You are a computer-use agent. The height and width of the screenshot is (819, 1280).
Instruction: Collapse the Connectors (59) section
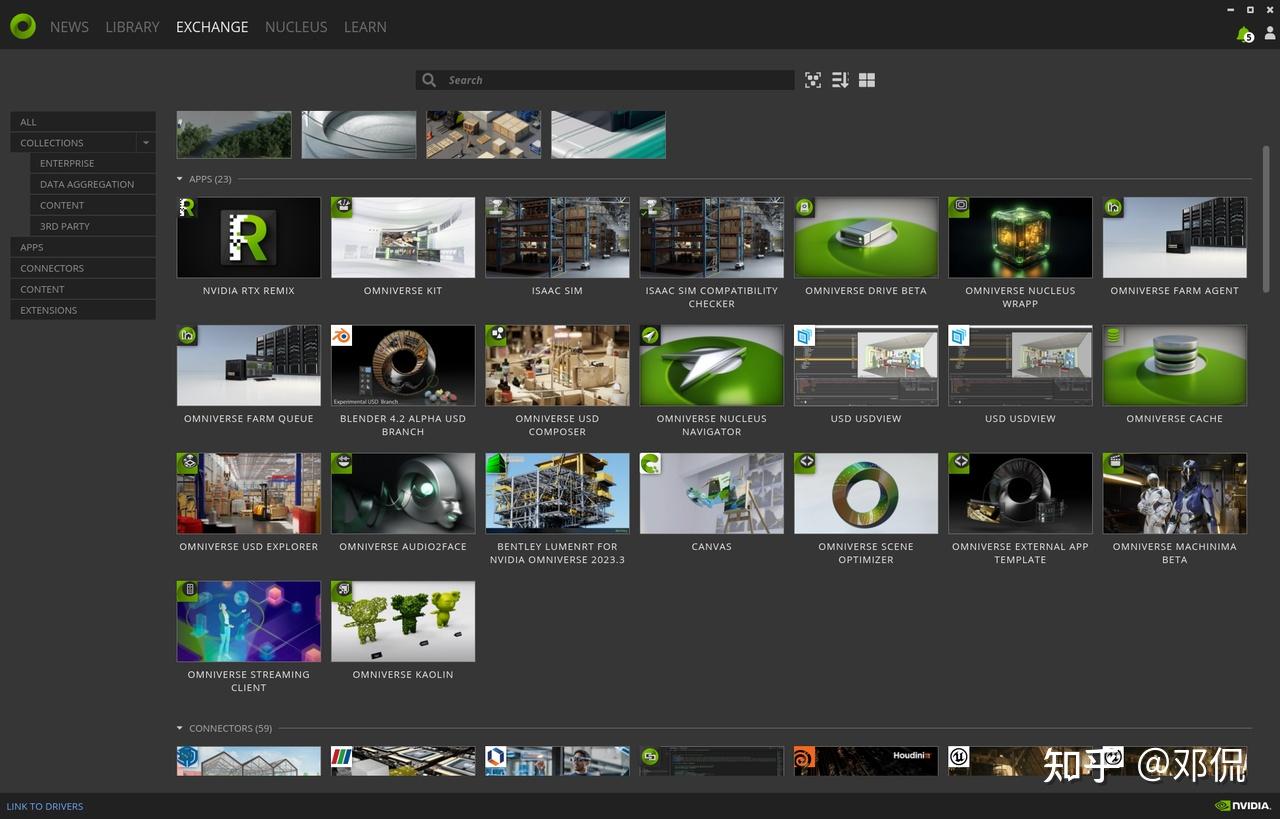click(x=180, y=728)
